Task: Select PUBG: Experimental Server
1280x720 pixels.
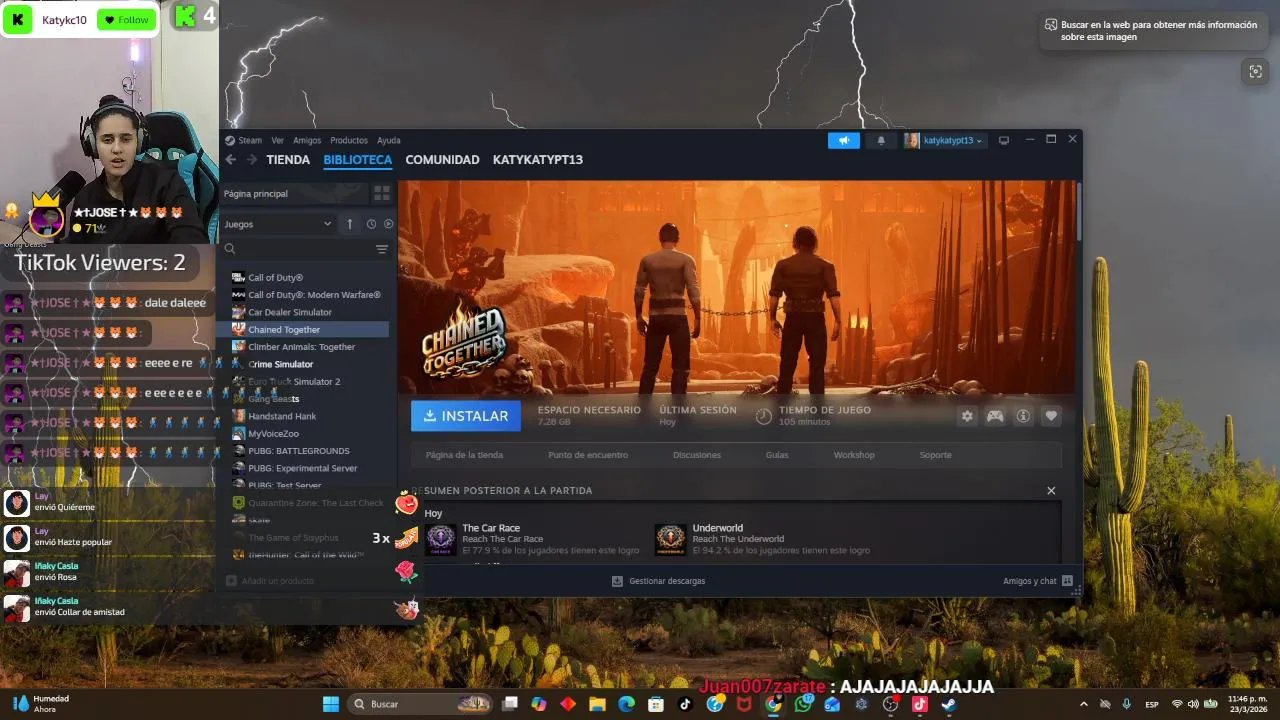Action: tap(303, 468)
